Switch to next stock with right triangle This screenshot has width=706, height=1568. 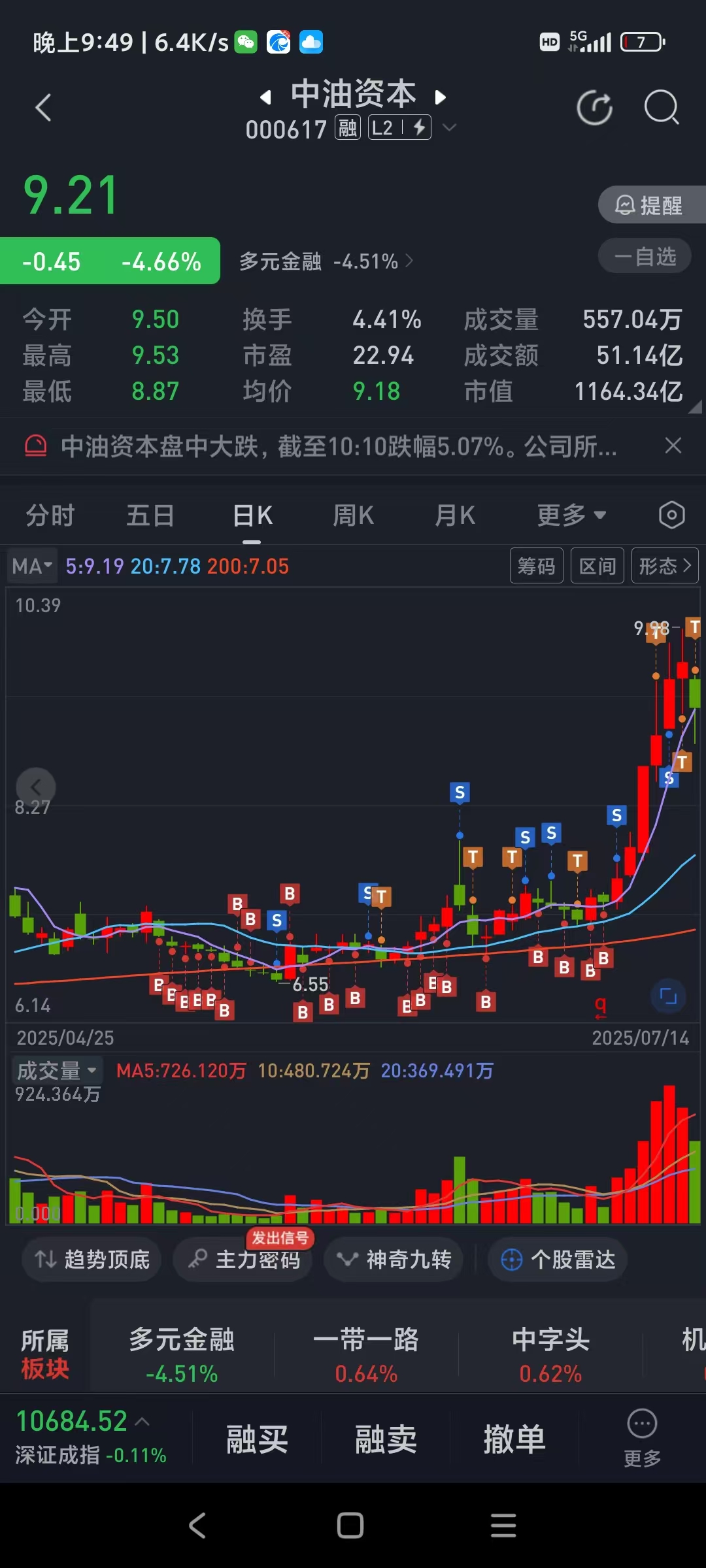pos(441,97)
